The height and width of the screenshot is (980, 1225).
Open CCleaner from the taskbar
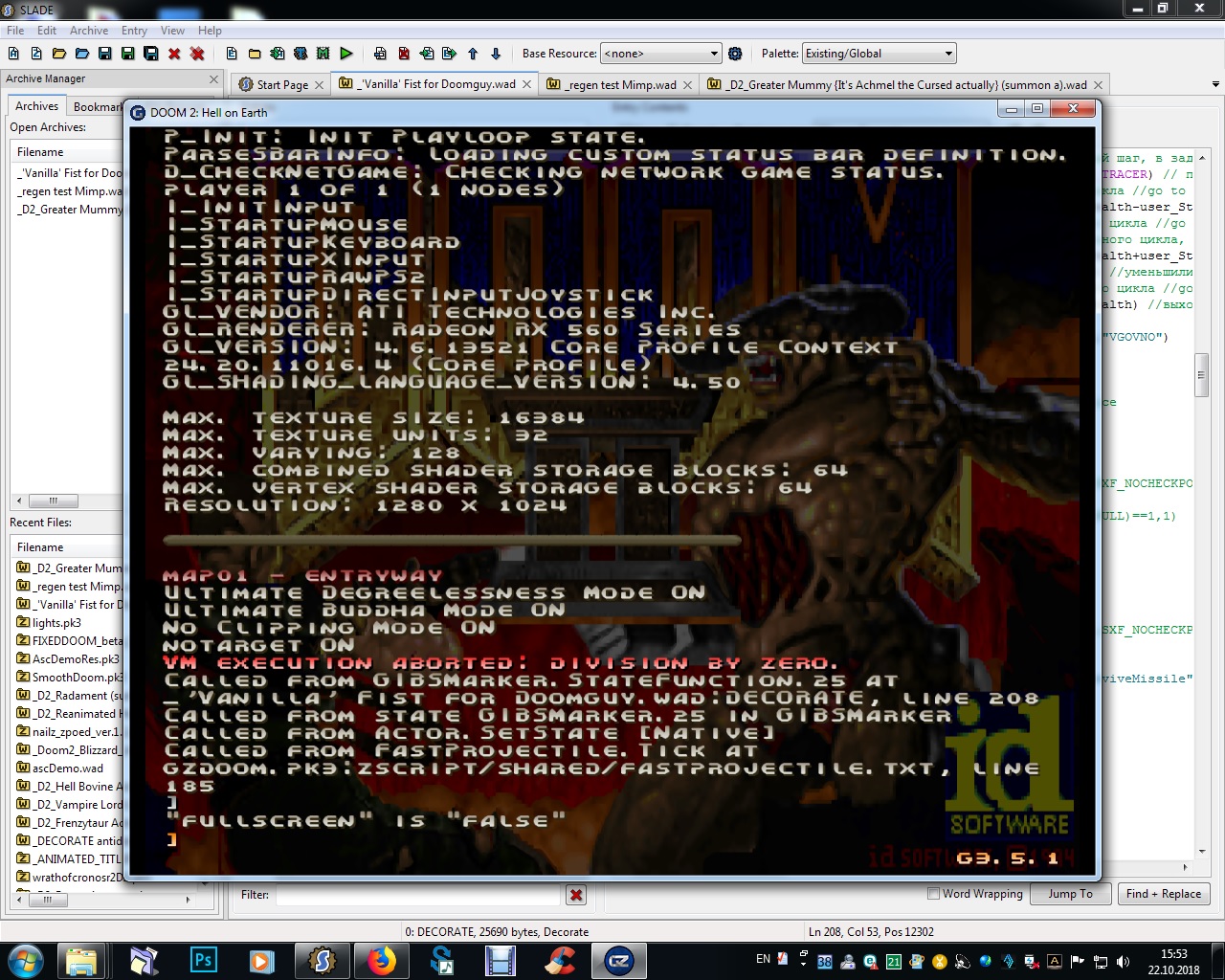tap(560, 960)
